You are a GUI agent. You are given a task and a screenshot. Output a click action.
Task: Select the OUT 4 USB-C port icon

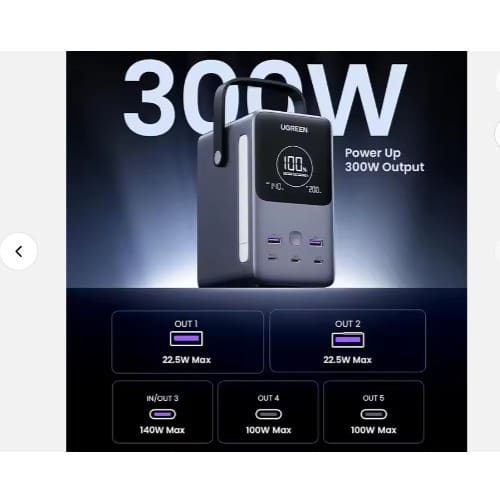(x=268, y=414)
